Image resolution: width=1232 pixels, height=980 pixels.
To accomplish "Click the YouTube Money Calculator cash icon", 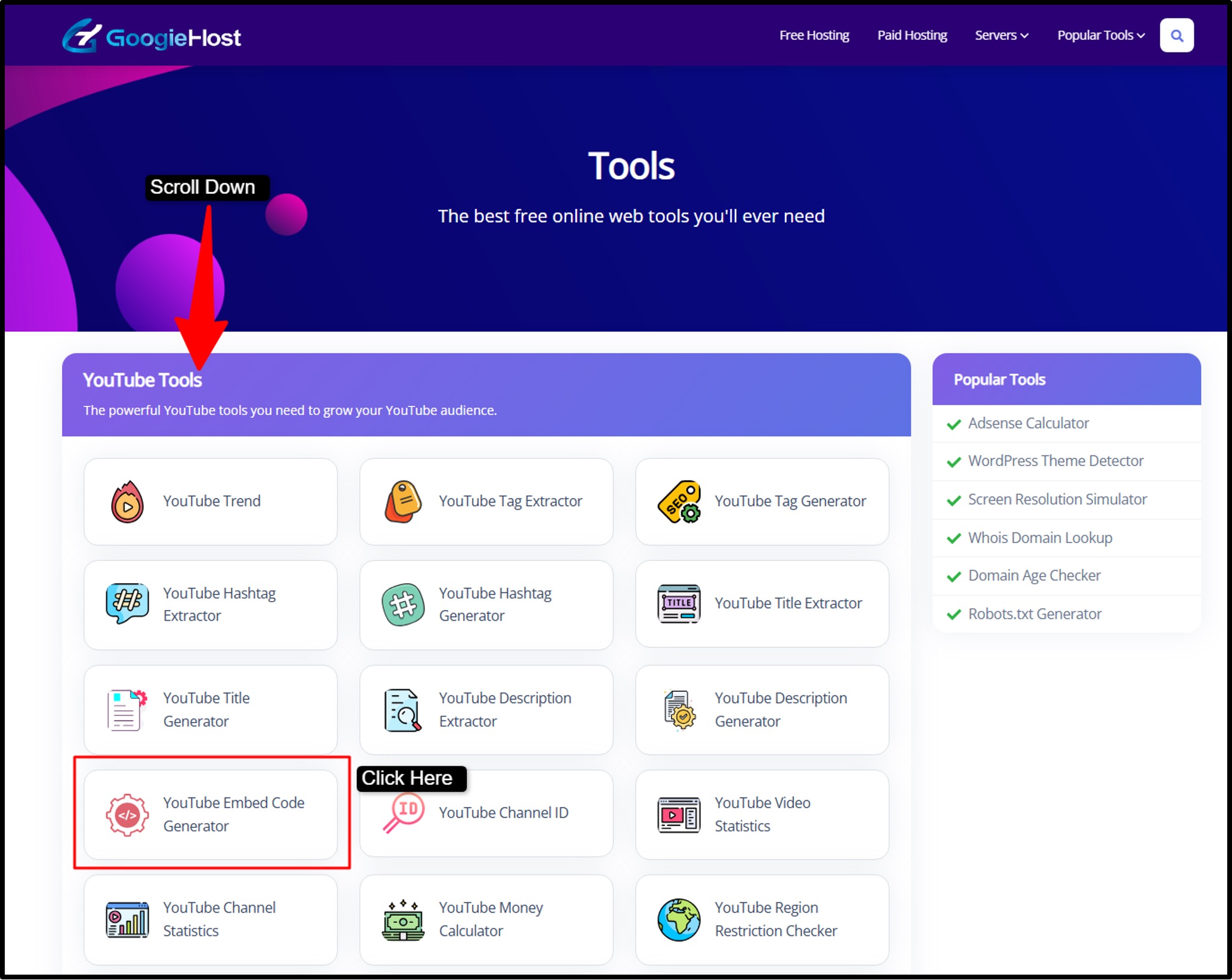I will point(403,919).
